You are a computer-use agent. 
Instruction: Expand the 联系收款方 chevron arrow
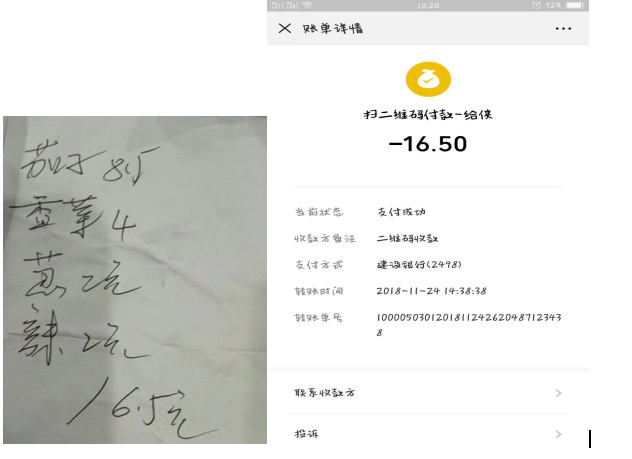[x=559, y=393]
